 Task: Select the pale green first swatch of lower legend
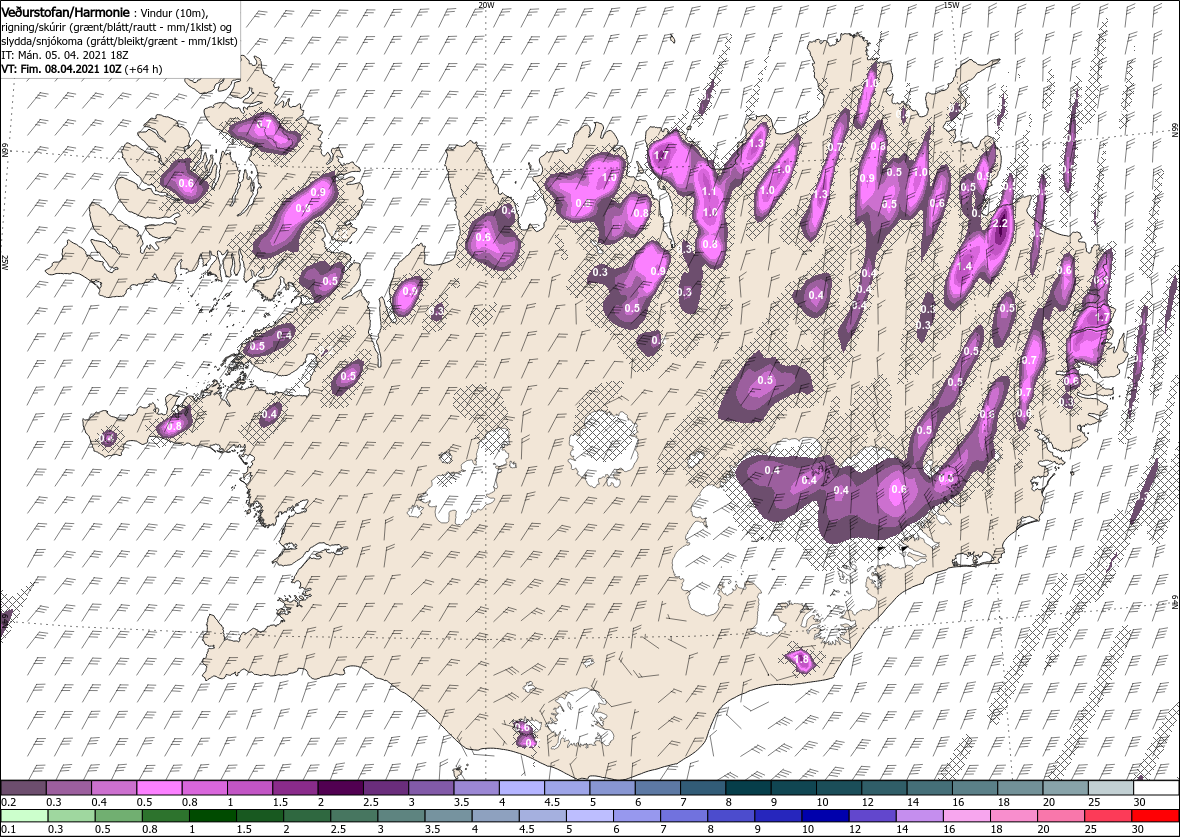[24, 816]
